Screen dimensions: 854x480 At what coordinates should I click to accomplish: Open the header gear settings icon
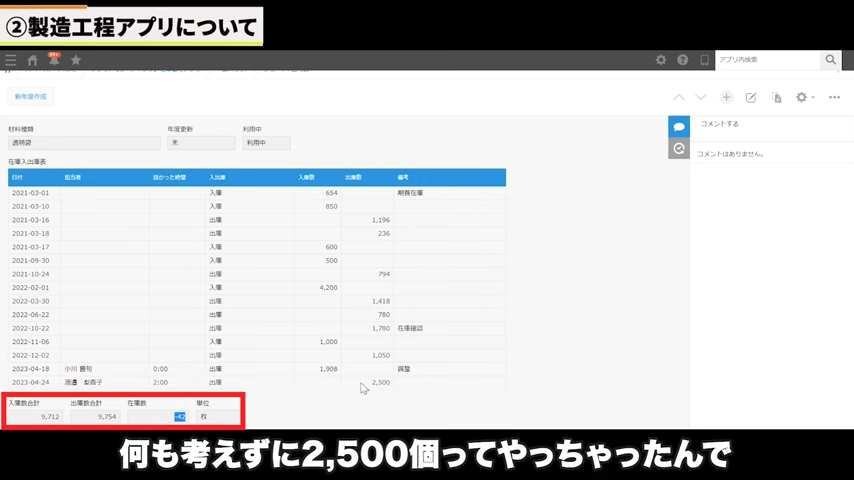[x=661, y=60]
